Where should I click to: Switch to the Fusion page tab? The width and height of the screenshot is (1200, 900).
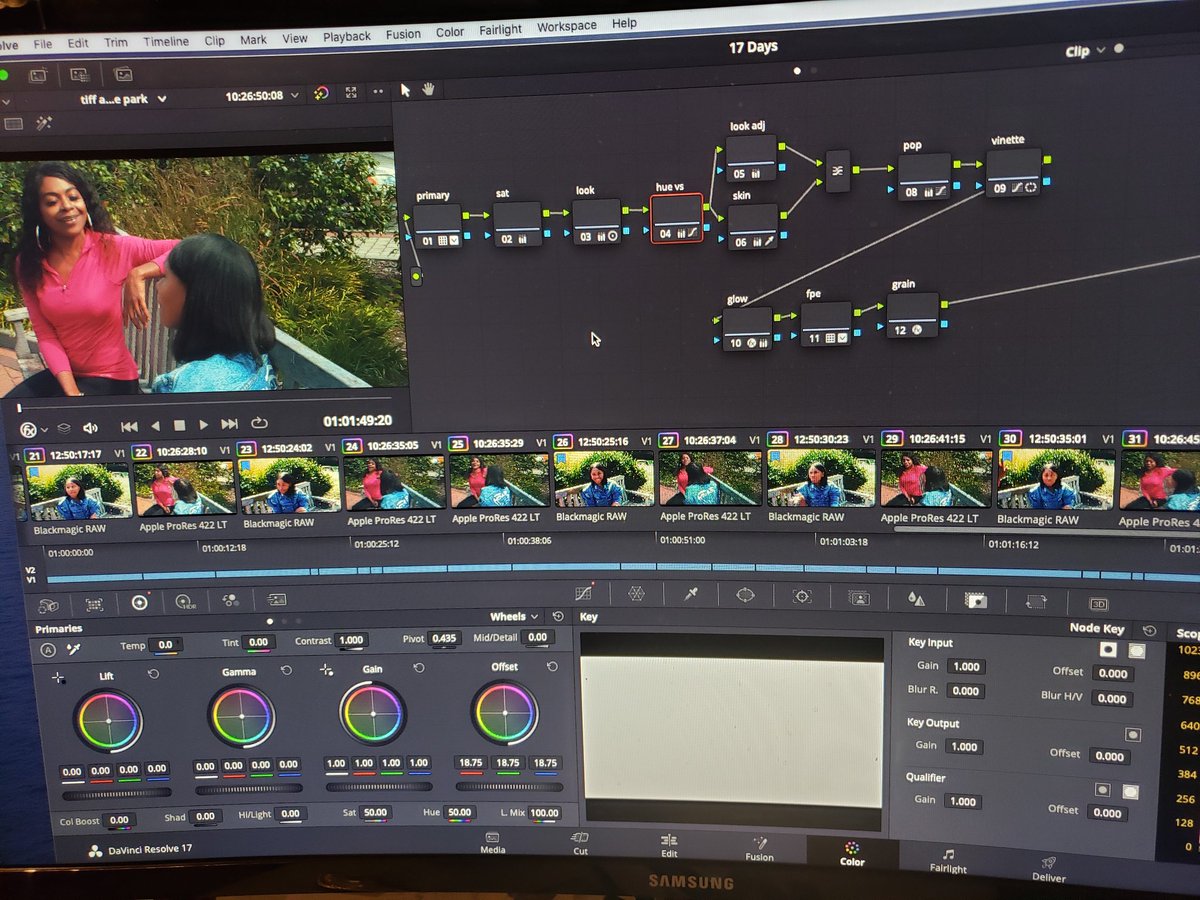point(760,849)
